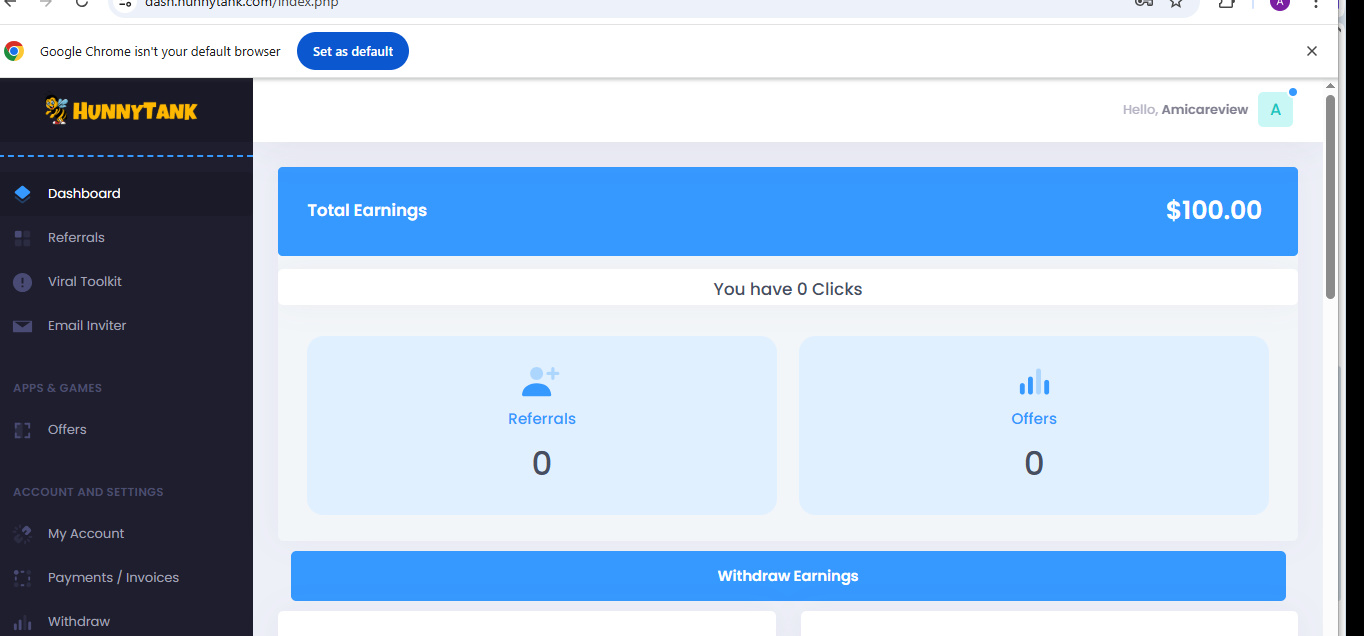Click the Dashboard layers icon in sidebar
The image size is (1364, 636).
(23, 194)
